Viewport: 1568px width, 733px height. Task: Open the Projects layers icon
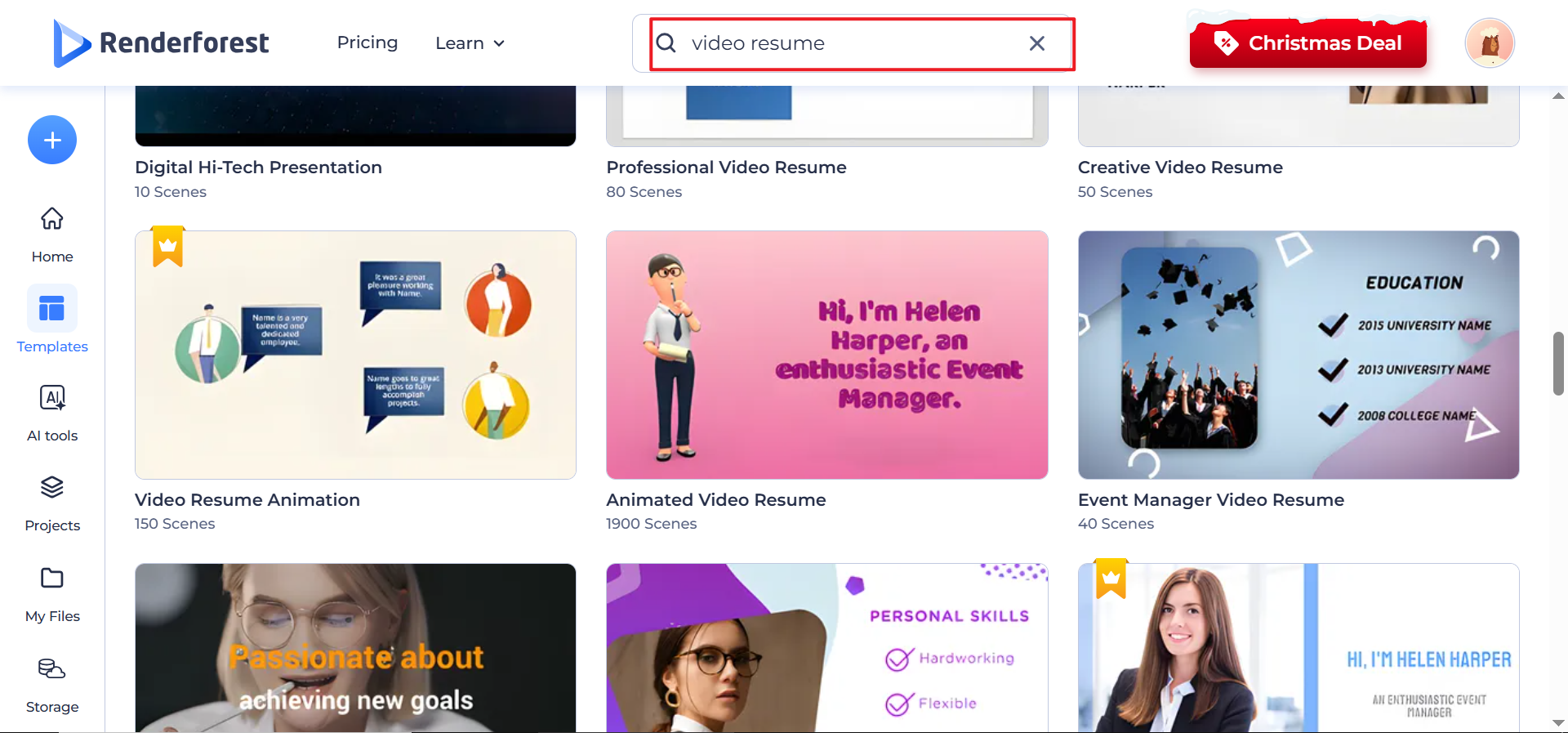(x=52, y=488)
